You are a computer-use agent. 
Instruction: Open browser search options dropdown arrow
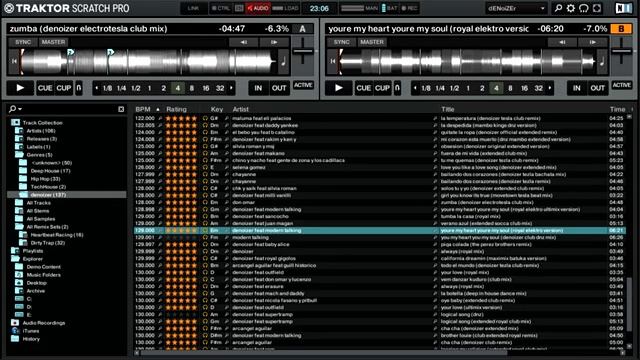click(x=20, y=109)
